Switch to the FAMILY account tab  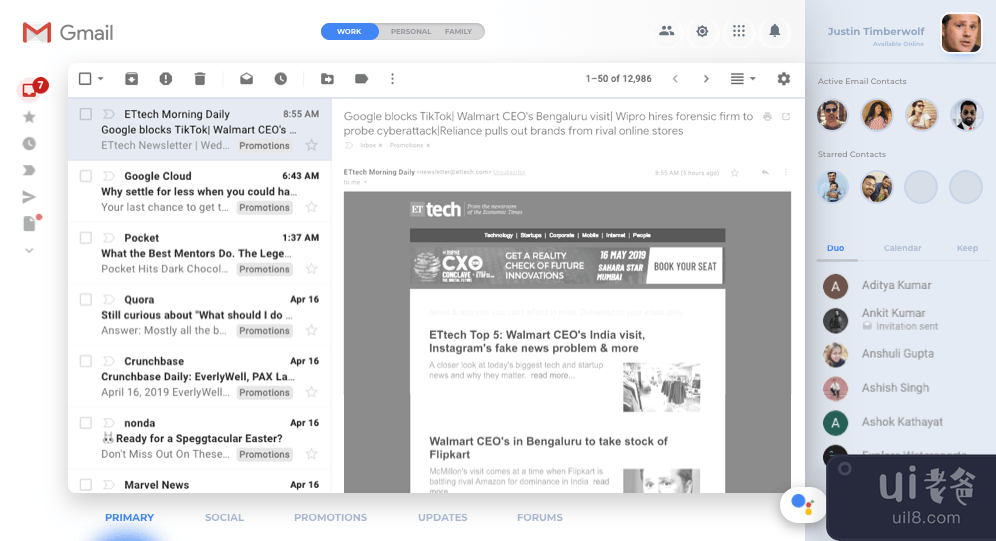(x=458, y=31)
